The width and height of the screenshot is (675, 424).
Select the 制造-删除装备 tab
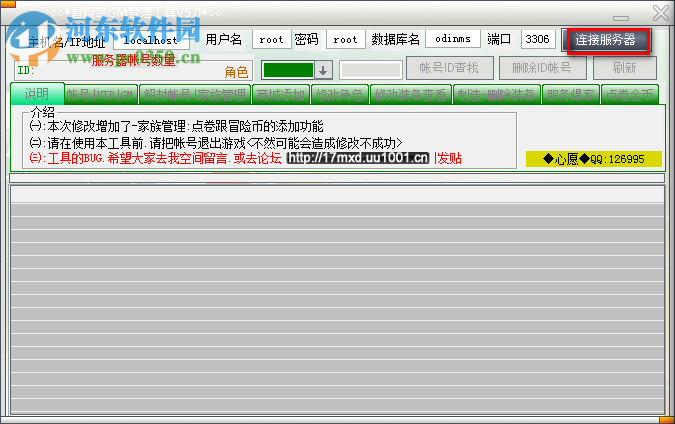click(496, 95)
